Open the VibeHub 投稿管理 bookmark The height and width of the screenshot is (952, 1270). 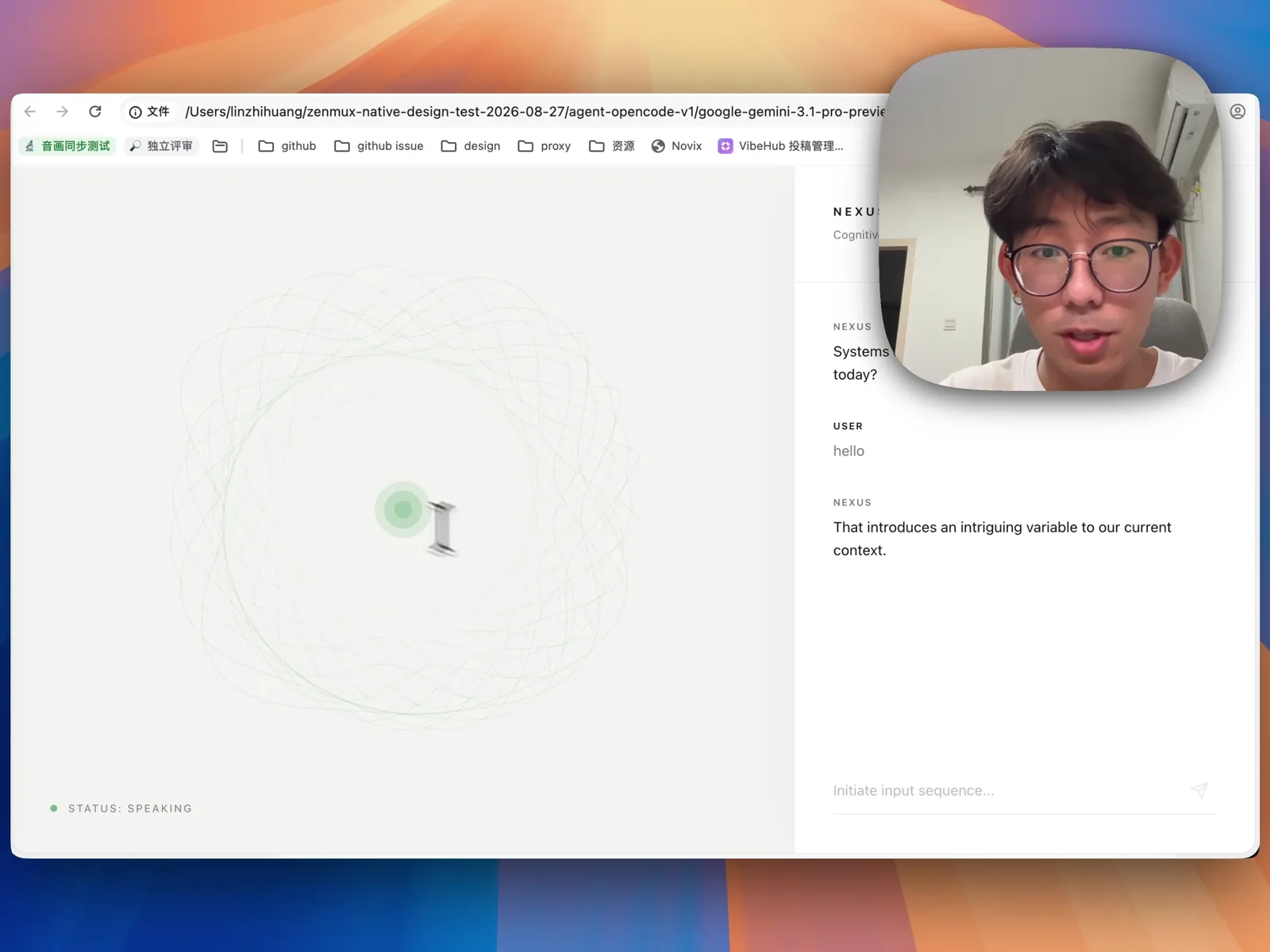[x=780, y=146]
